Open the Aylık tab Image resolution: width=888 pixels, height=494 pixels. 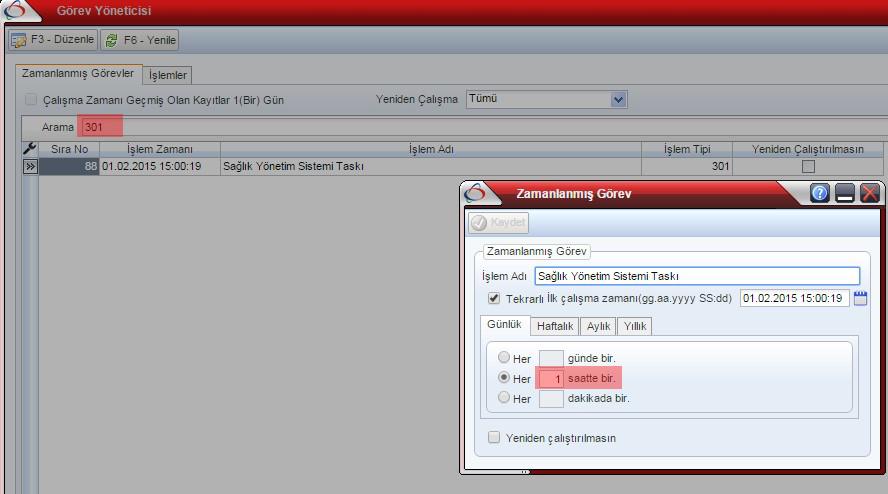coord(598,326)
